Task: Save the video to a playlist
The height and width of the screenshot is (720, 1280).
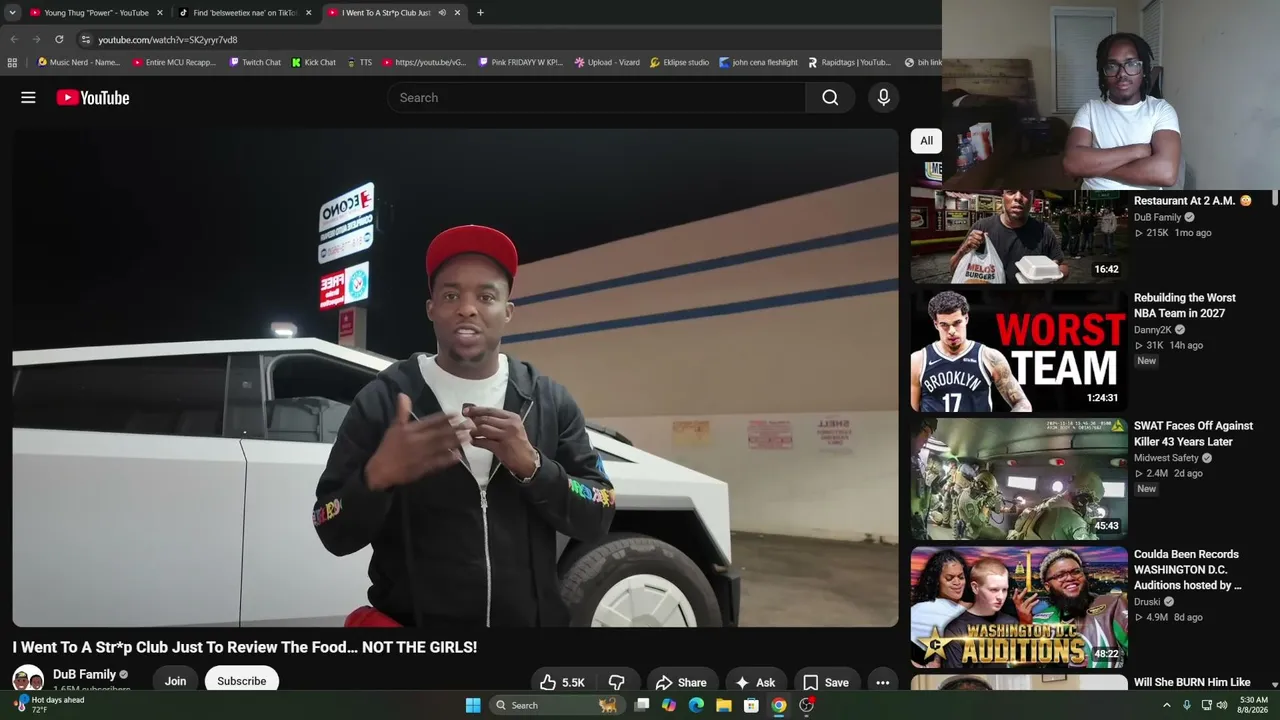Action: 826,682
